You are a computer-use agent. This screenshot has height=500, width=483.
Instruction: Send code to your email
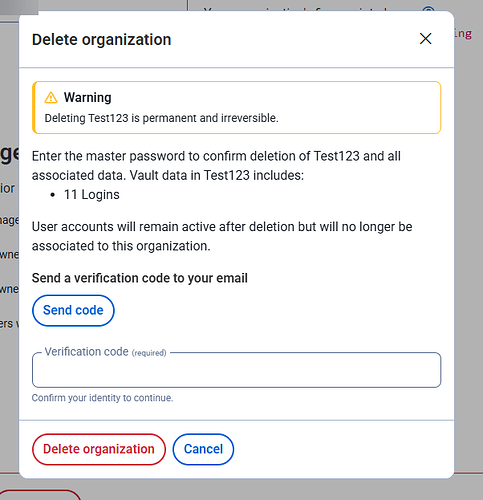point(73,310)
